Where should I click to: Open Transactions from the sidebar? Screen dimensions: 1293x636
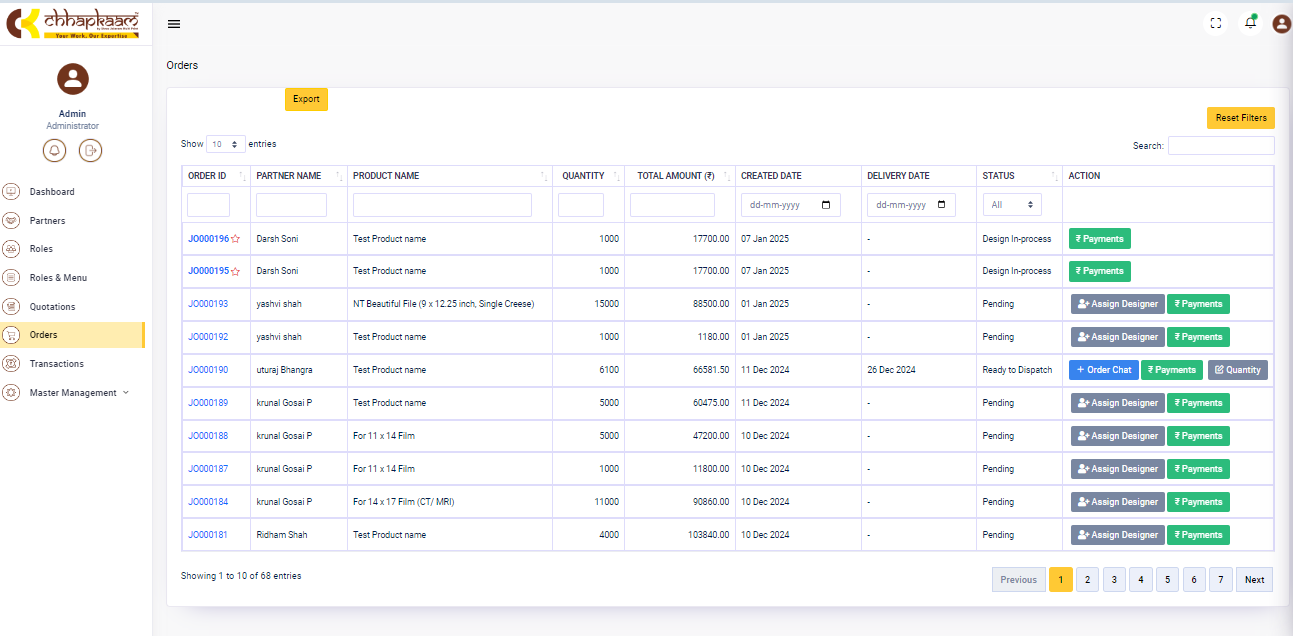pyautogui.click(x=56, y=364)
